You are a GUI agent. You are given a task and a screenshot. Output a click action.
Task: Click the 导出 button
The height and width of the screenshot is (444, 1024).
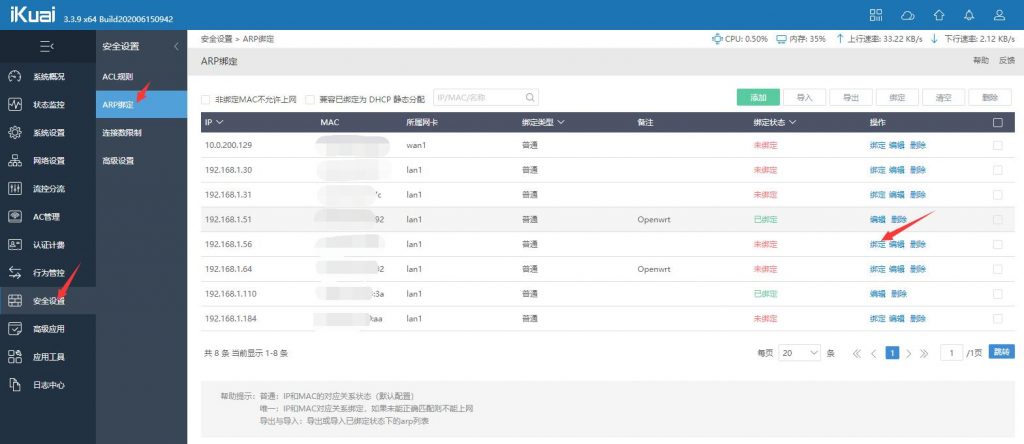pyautogui.click(x=850, y=97)
